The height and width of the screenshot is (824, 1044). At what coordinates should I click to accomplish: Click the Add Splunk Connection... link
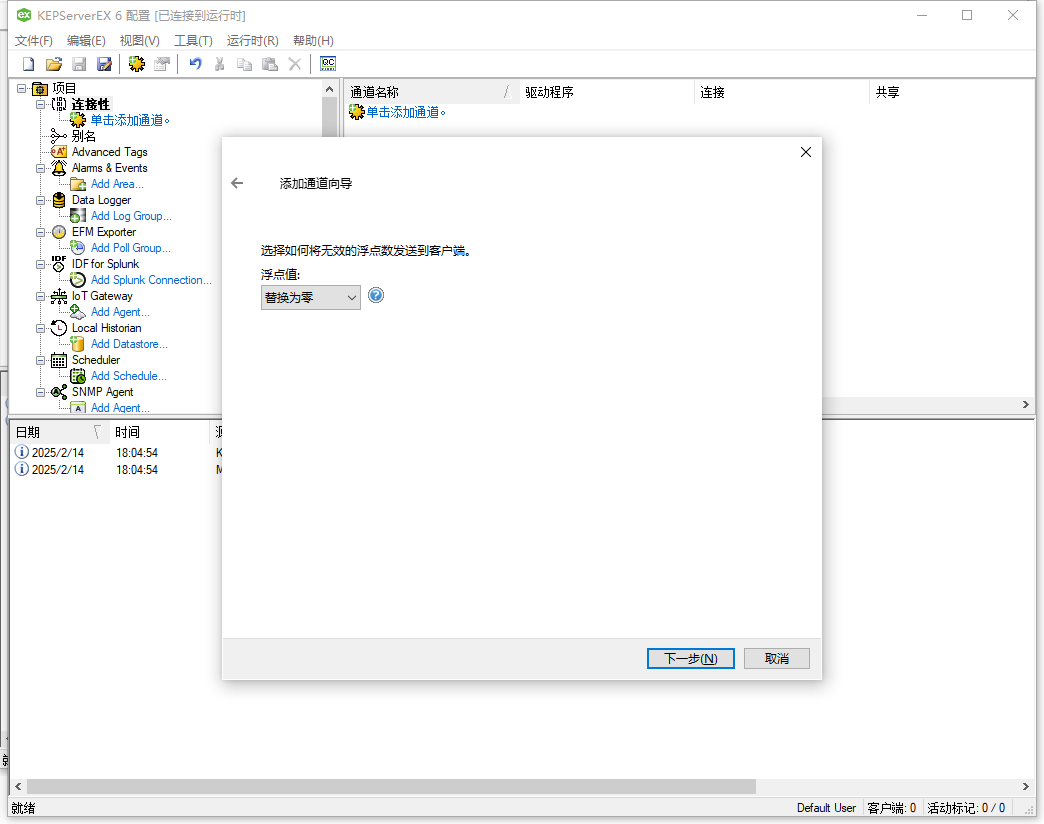[x=151, y=280]
